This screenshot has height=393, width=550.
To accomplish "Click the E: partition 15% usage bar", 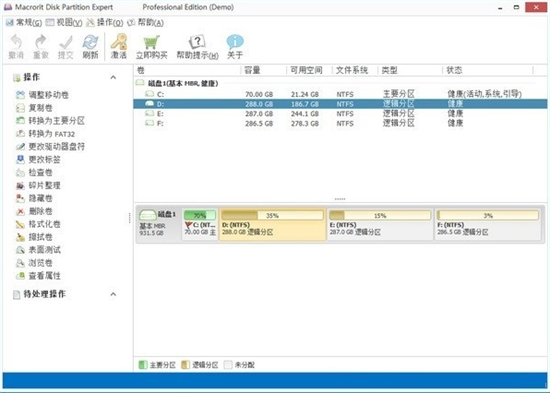I will click(380, 215).
